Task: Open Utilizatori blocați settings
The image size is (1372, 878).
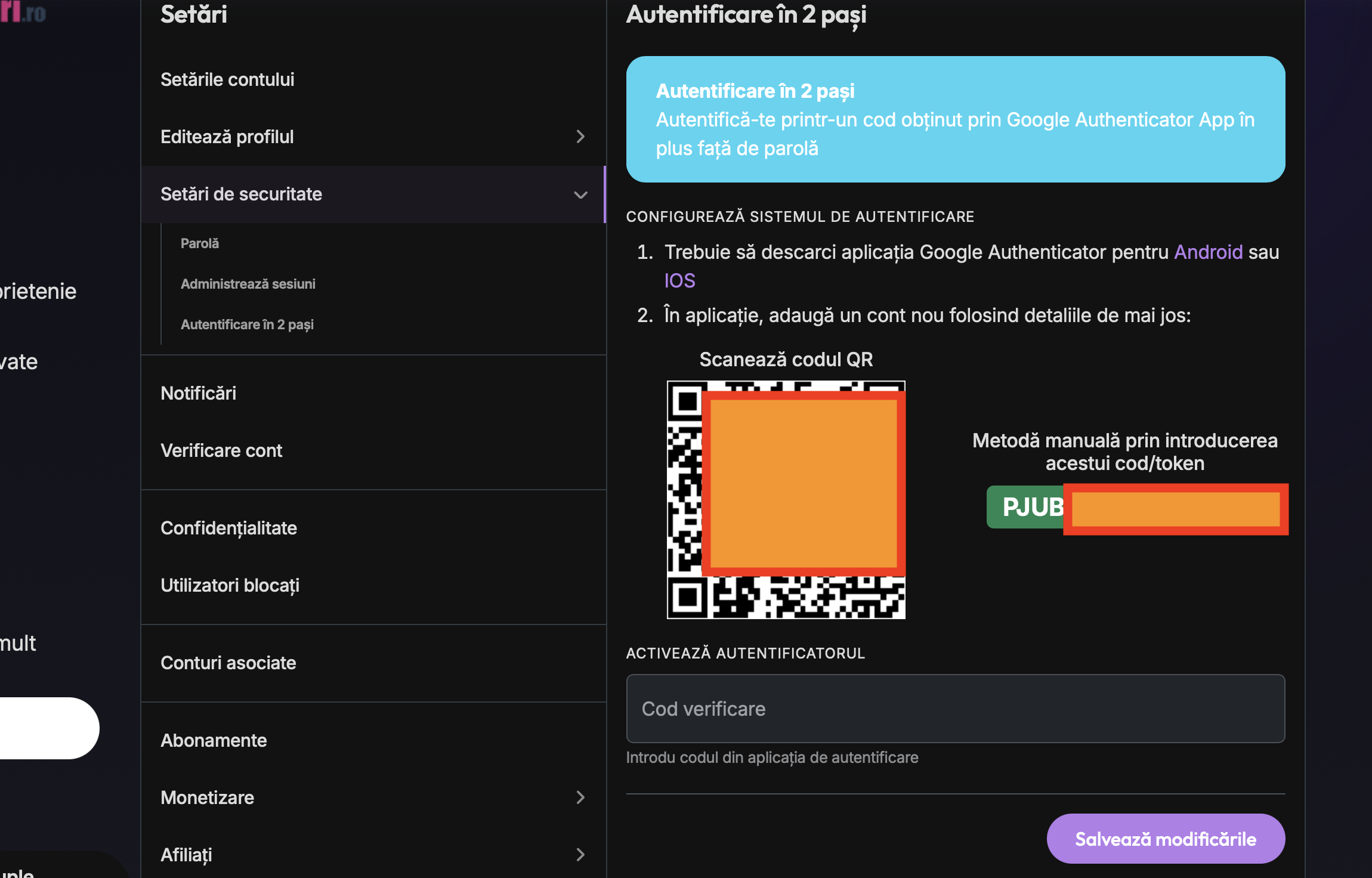Action: [x=230, y=585]
